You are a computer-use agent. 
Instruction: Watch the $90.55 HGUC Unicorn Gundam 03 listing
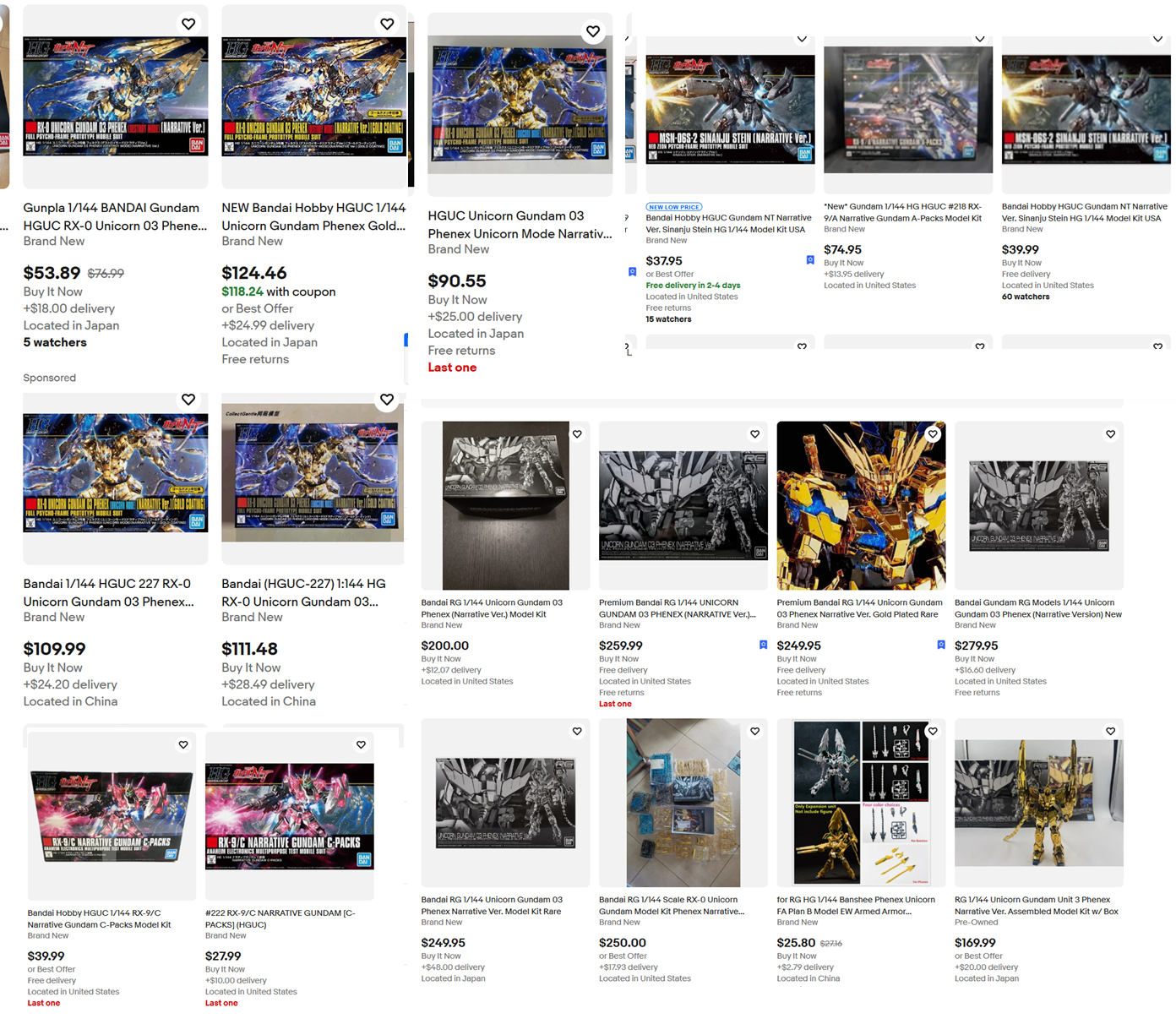593,31
